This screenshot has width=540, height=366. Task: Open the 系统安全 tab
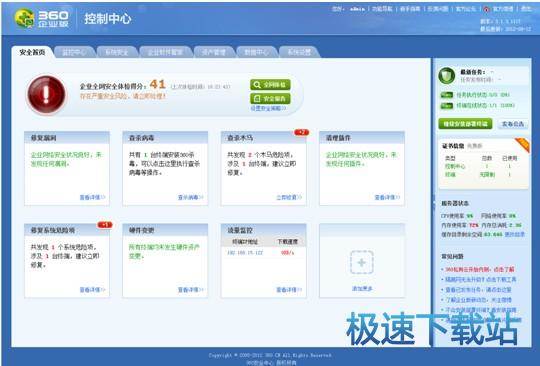click(x=117, y=52)
